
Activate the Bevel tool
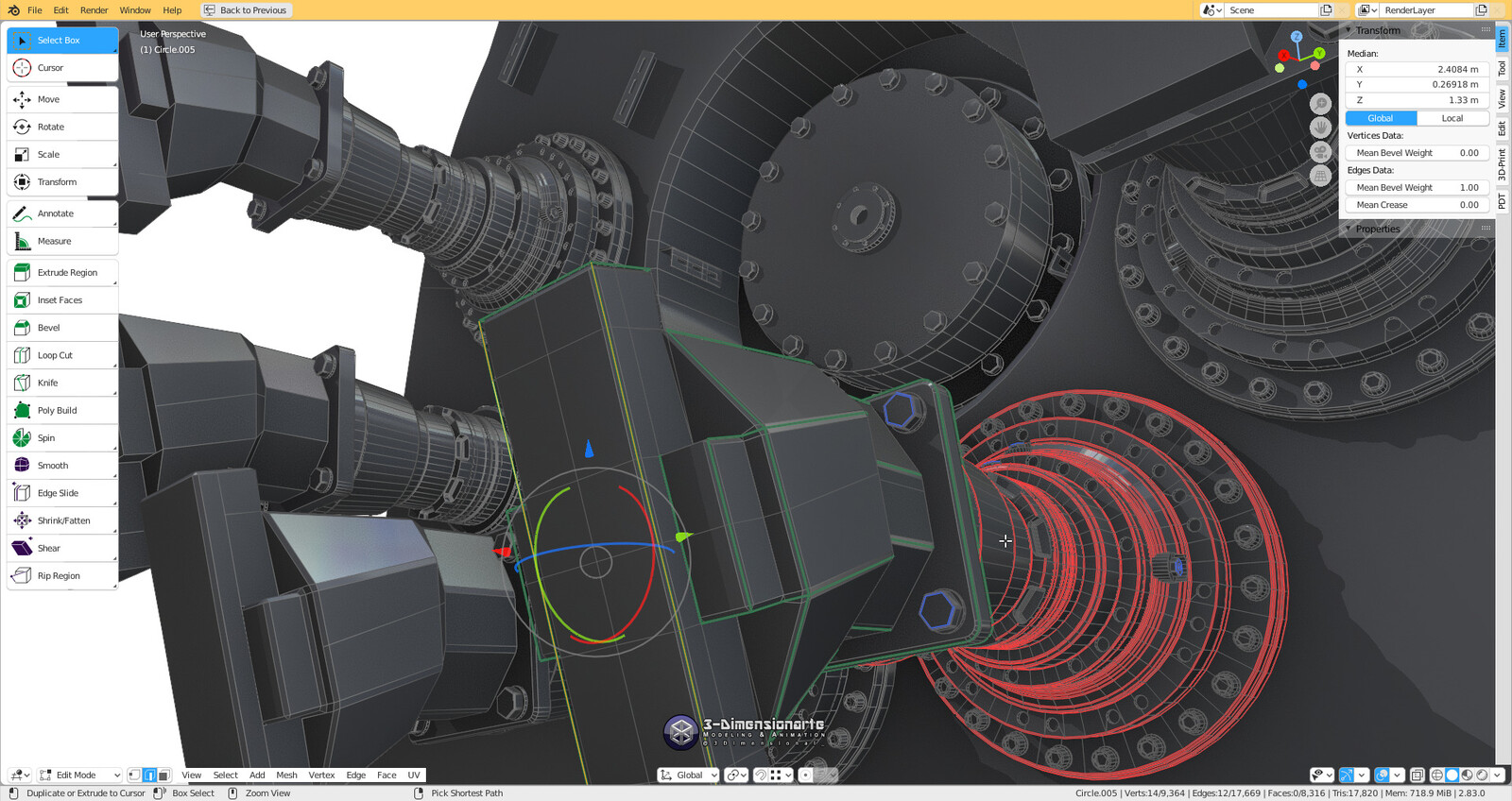pyautogui.click(x=62, y=328)
